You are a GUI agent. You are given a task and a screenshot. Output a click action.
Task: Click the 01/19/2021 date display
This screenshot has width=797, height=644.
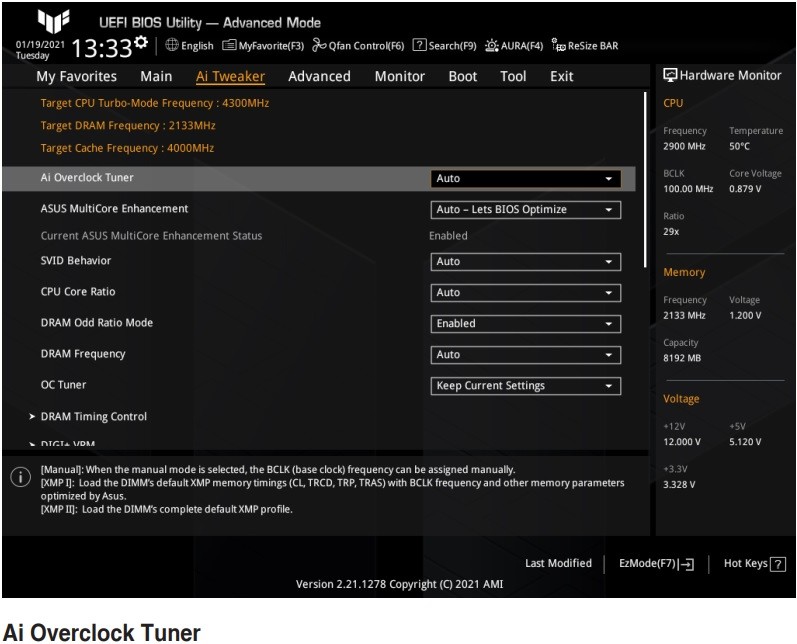pyautogui.click(x=40, y=44)
